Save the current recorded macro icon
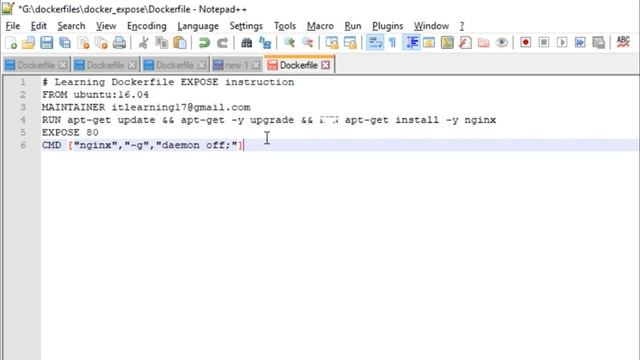This screenshot has width=640, height=360. [598, 42]
